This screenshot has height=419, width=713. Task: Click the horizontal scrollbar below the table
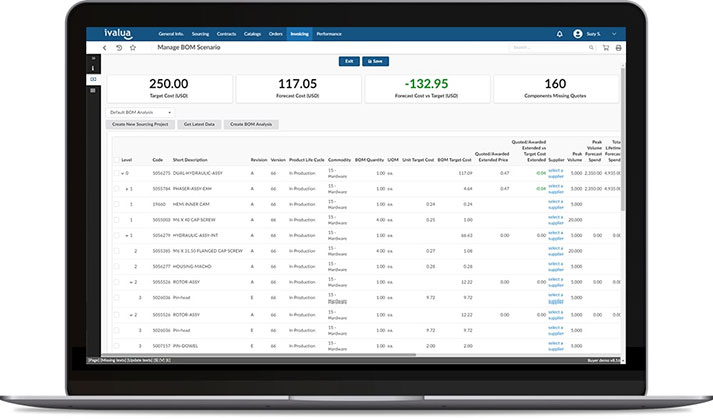pyautogui.click(x=259, y=355)
